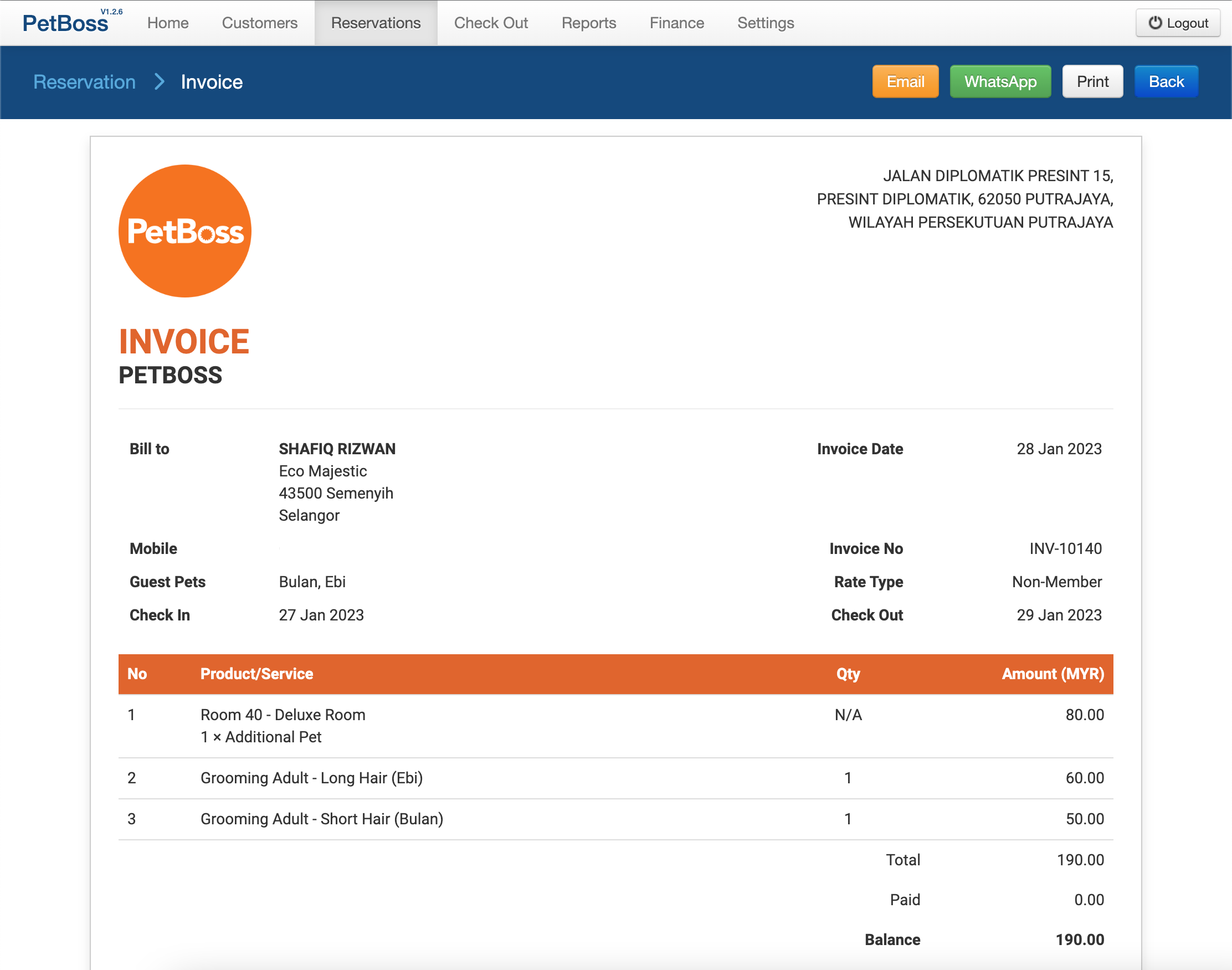Click the Bill to label
This screenshot has height=970, width=1232.
tap(150, 449)
